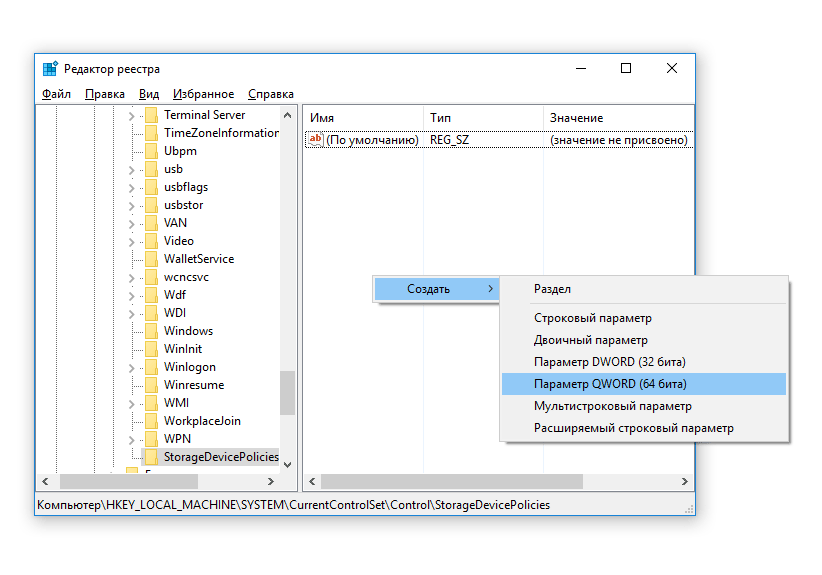Click the StorageDevicePolicies folder icon
The width and height of the screenshot is (822, 575).
(x=151, y=457)
